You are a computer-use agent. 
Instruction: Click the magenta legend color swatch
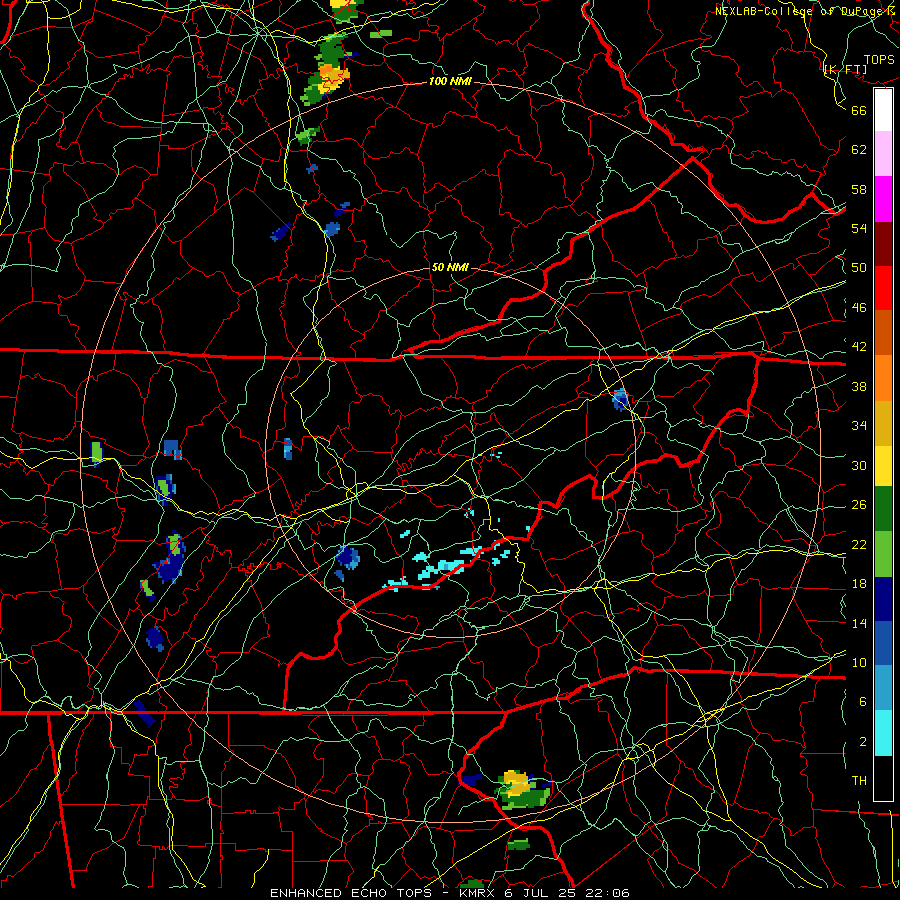883,199
